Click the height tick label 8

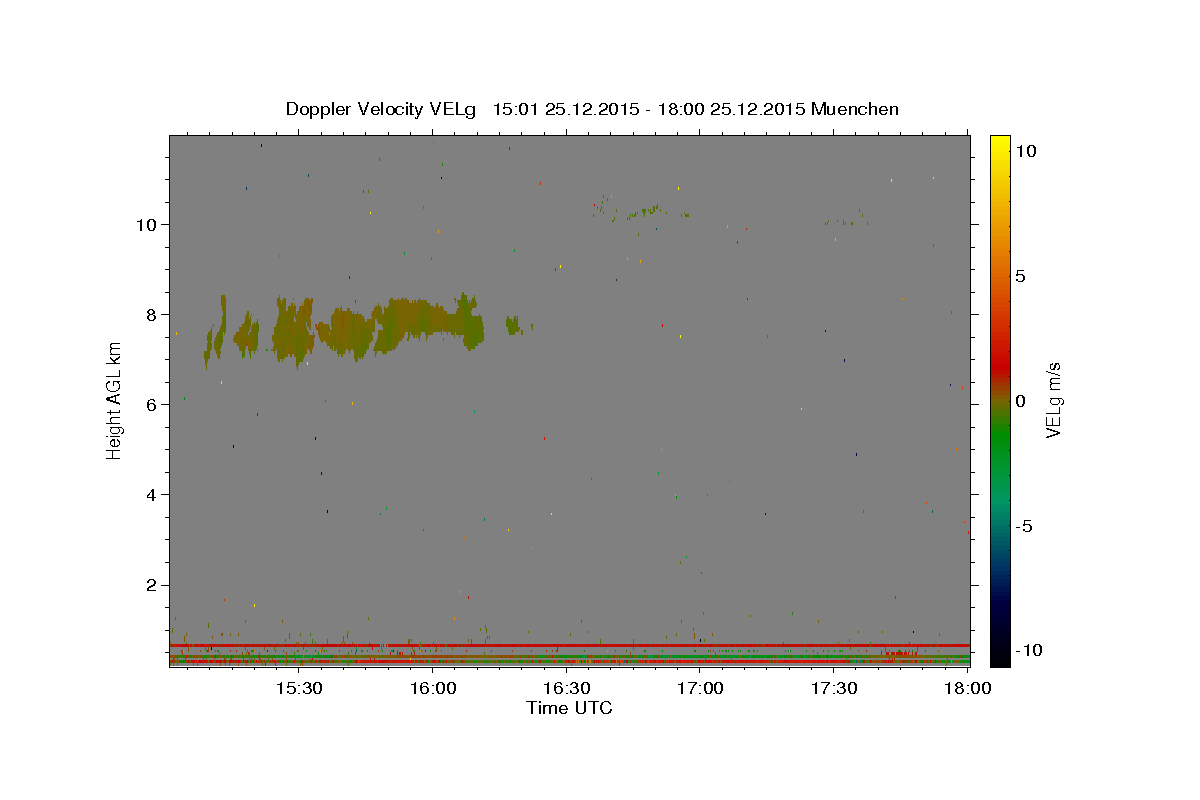coord(152,314)
